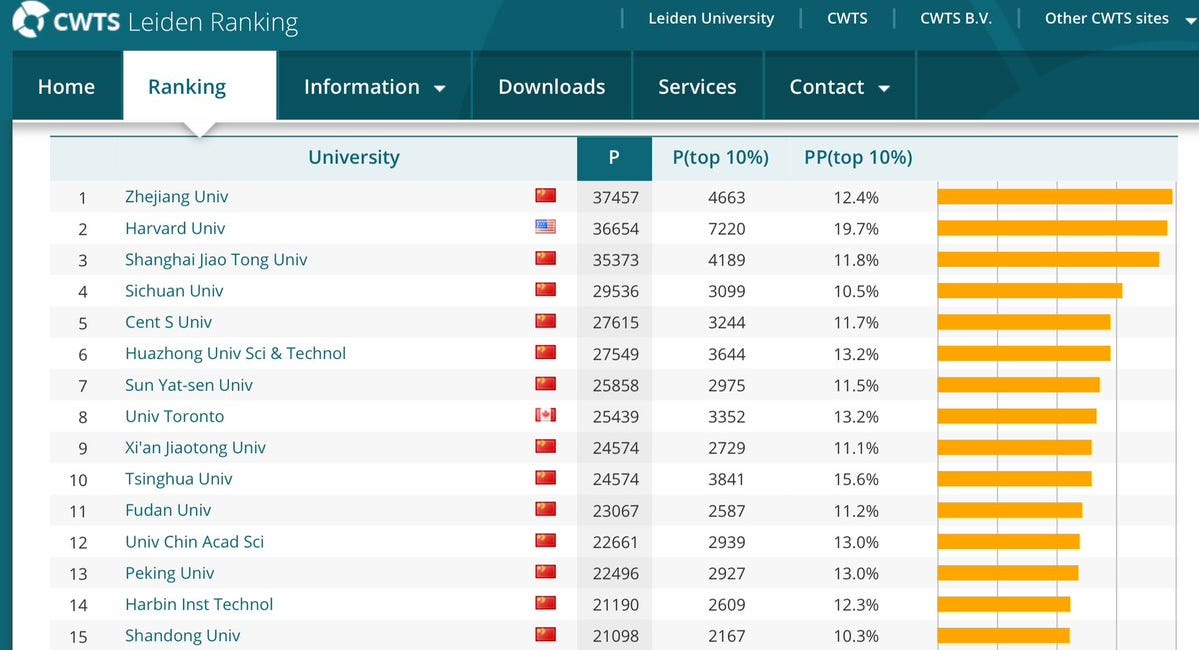This screenshot has width=1199, height=650.
Task: Open the Tsinghua Univ link
Action: pos(179,479)
